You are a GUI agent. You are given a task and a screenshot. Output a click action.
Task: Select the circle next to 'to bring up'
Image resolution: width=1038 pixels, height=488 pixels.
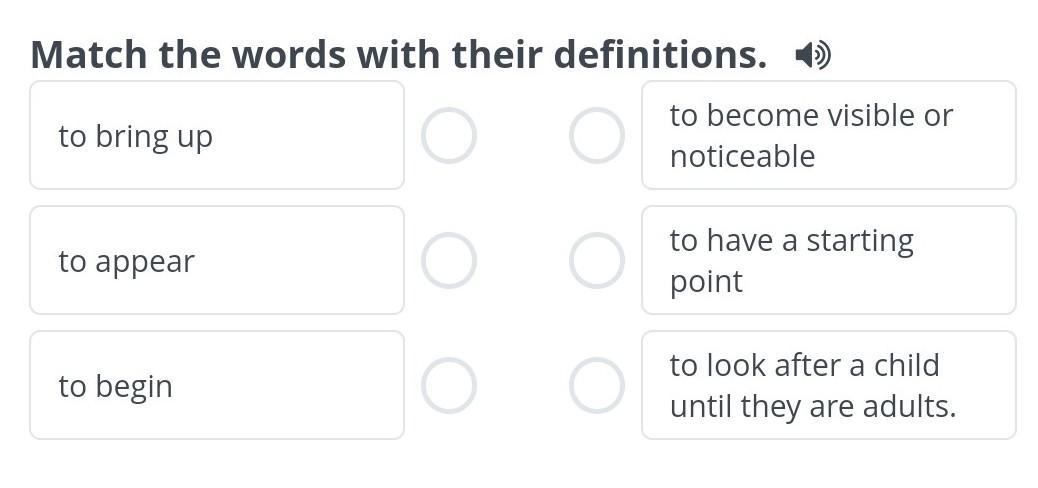448,136
